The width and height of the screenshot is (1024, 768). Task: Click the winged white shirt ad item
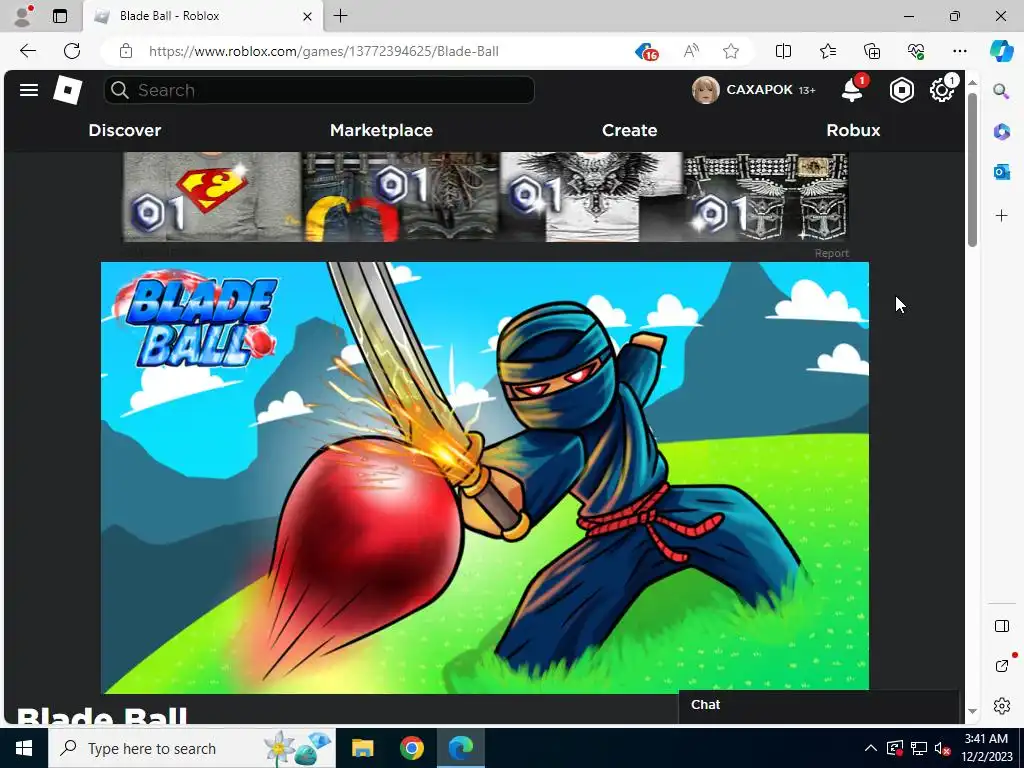591,197
